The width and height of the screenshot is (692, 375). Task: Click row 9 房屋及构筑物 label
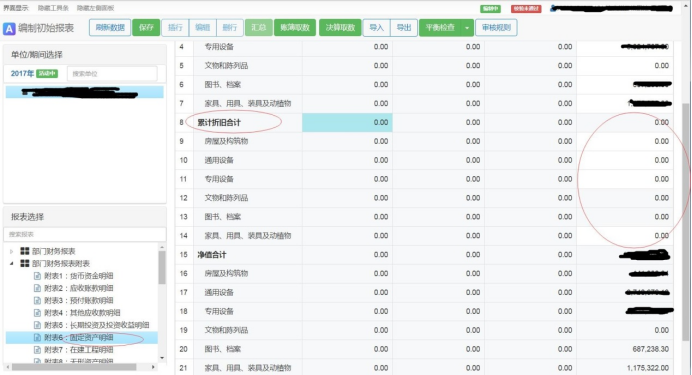coord(226,141)
